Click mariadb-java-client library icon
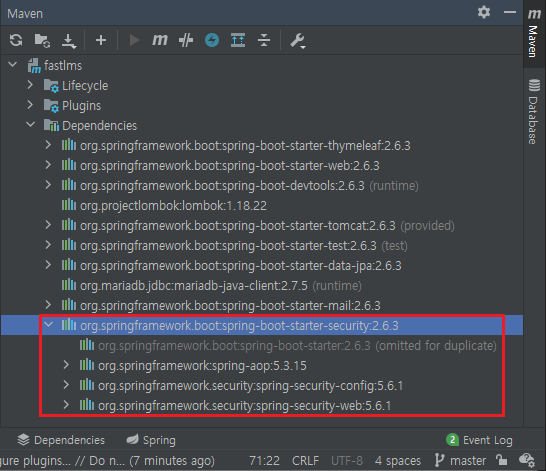Screen dimensions: 546x471 pos(69,285)
